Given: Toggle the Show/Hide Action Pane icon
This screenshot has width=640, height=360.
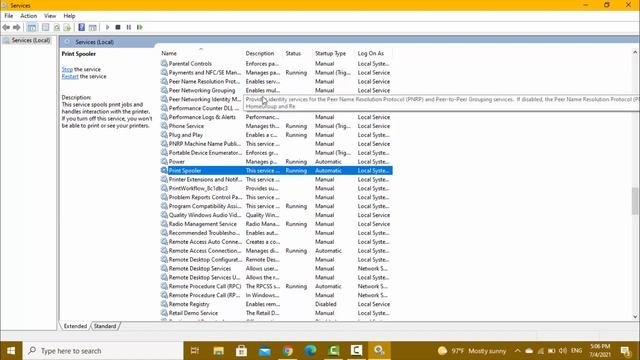Looking at the screenshot, I should pyautogui.click(x=93, y=27).
